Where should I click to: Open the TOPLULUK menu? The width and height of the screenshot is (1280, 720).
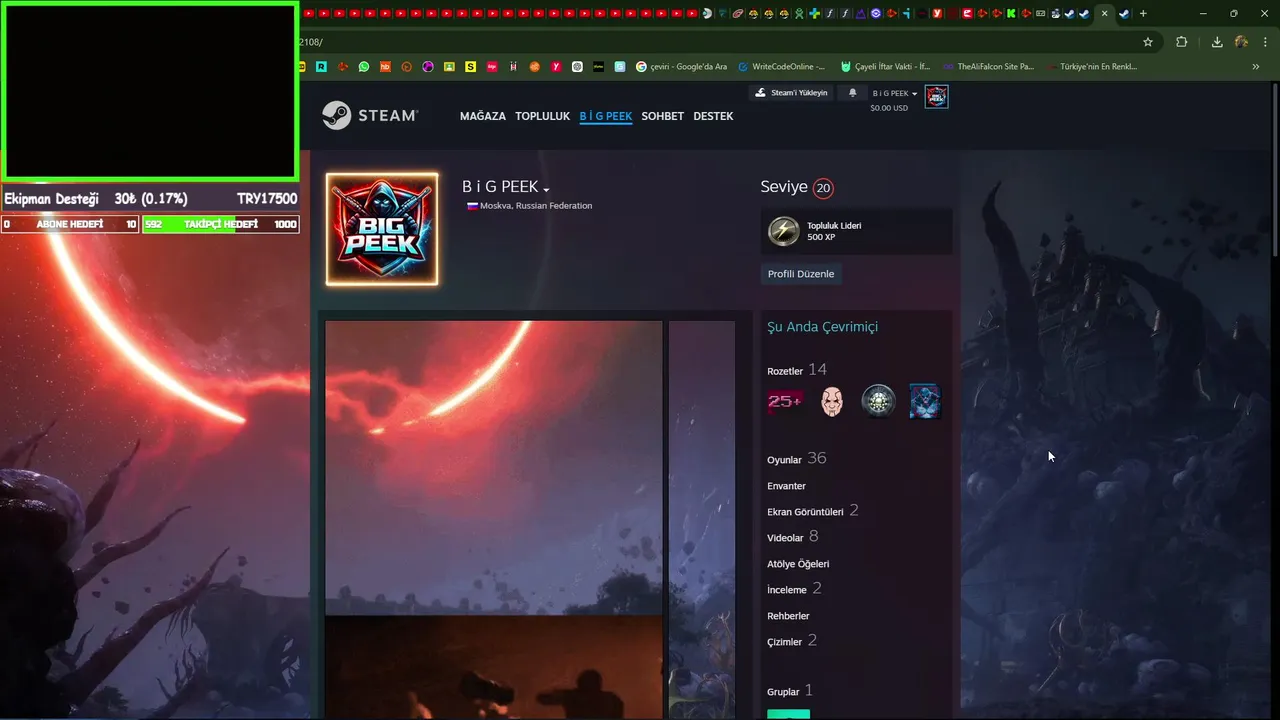click(x=542, y=116)
